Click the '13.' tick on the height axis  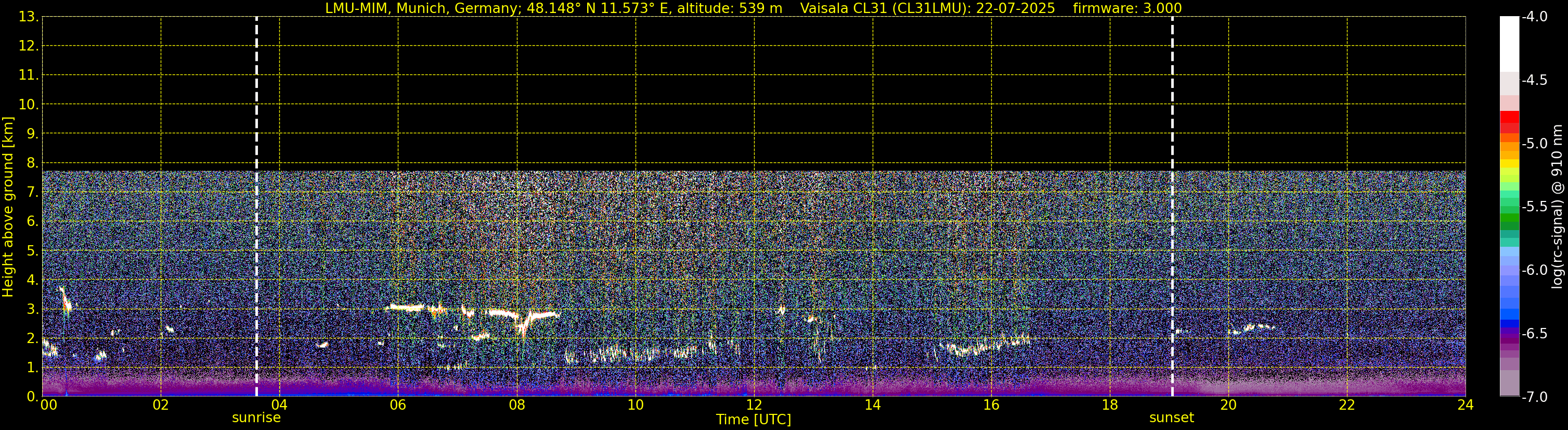(x=29, y=17)
